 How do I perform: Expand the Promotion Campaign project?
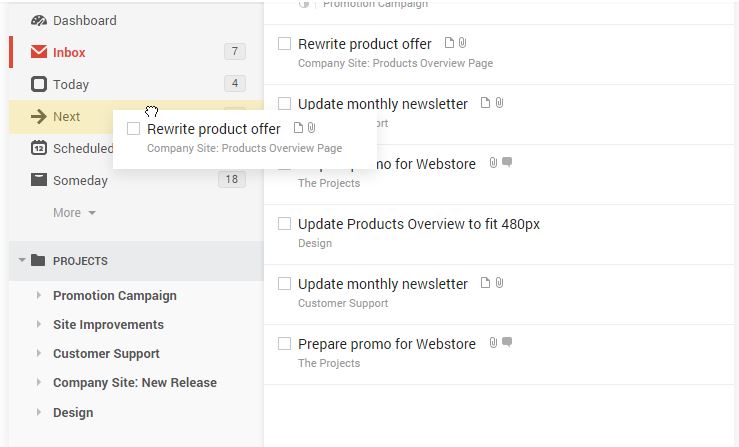pyautogui.click(x=39, y=295)
